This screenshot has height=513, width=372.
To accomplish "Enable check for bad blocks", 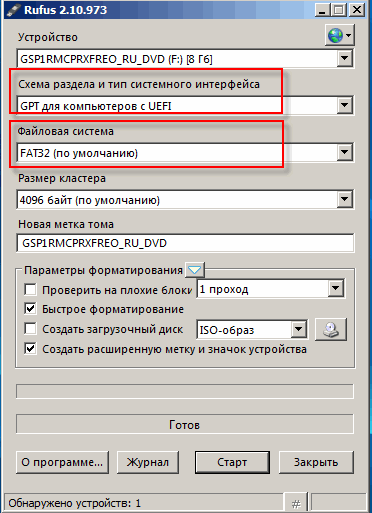I will pos(30,289).
